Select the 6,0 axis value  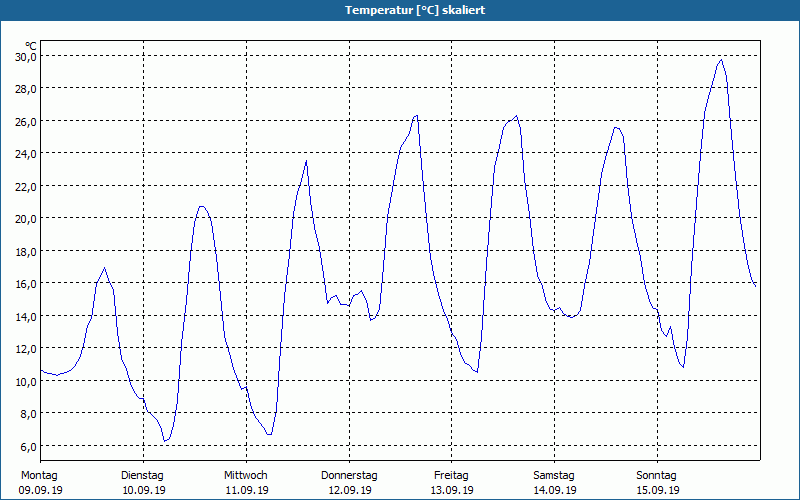pyautogui.click(x=29, y=446)
